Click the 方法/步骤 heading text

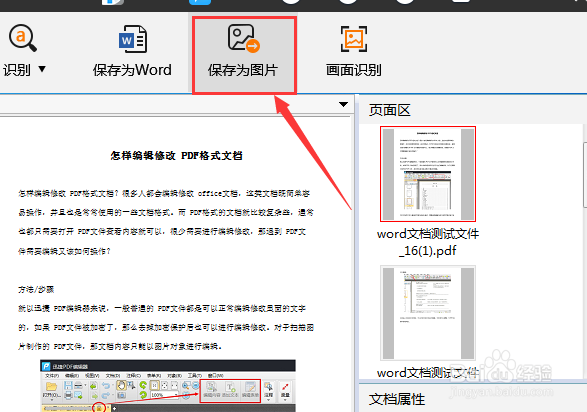[x=36, y=289]
